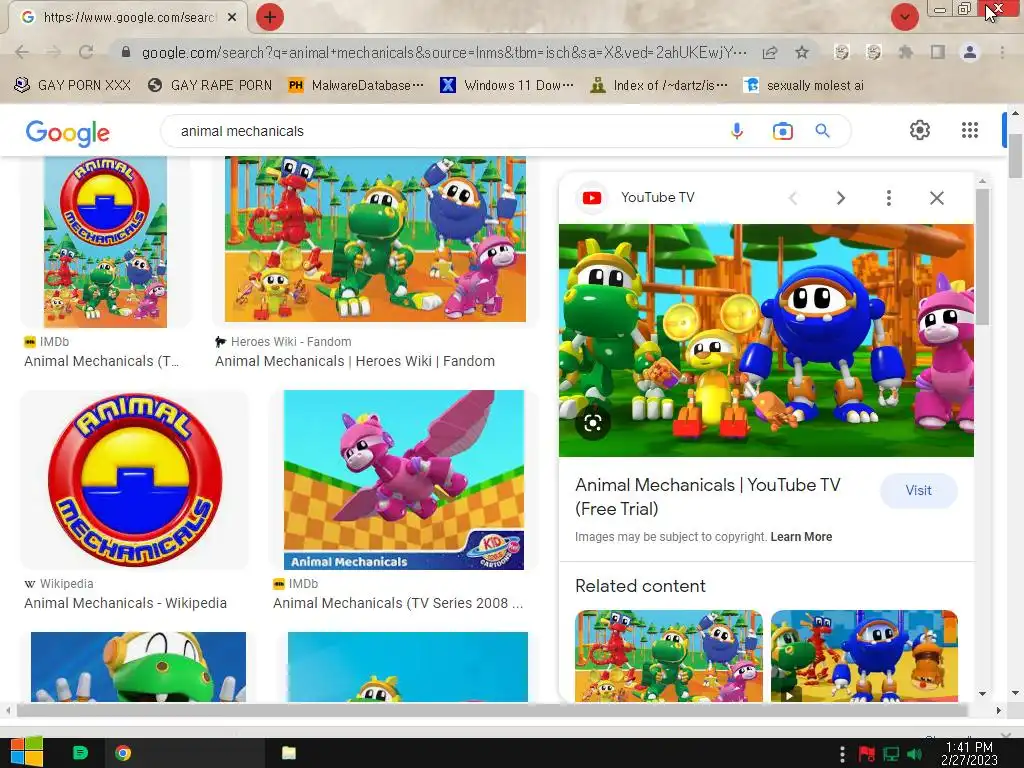Reload the current page

point(86,52)
